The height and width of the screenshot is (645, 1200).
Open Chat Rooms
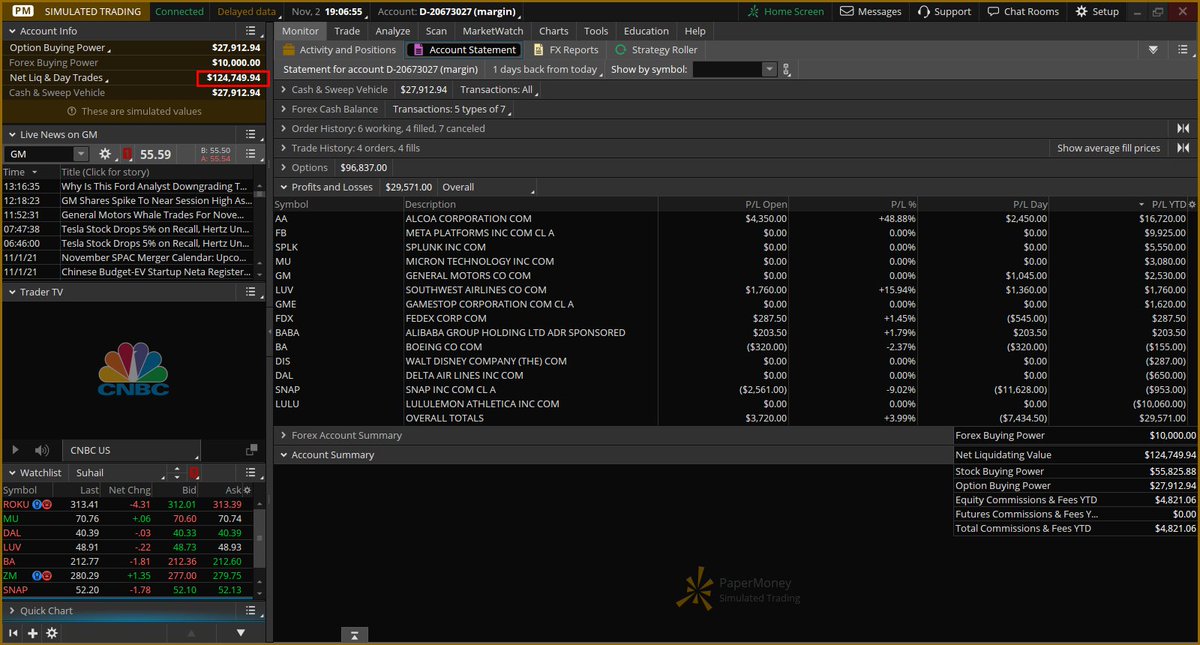tap(1022, 12)
